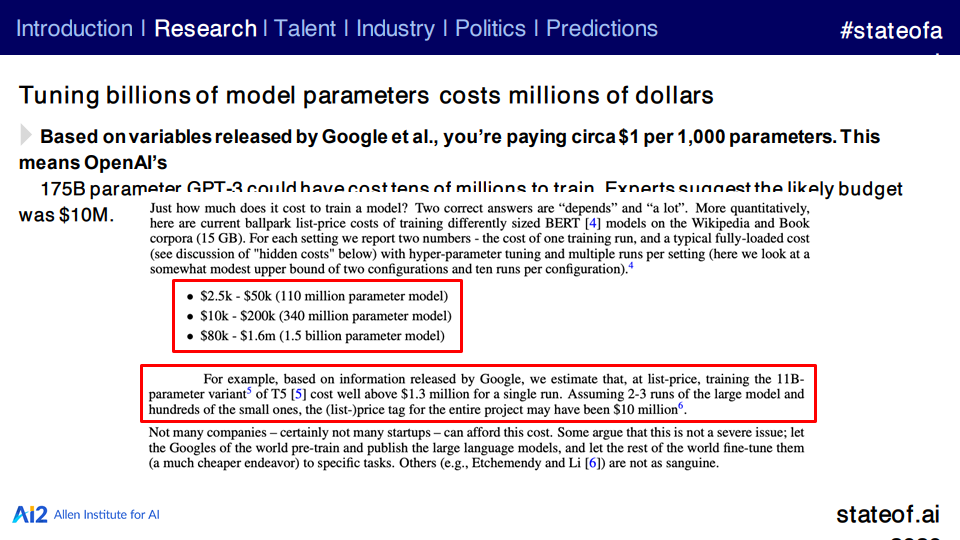960x540 pixels.
Task: Switch to the Predictions section
Action: [601, 29]
